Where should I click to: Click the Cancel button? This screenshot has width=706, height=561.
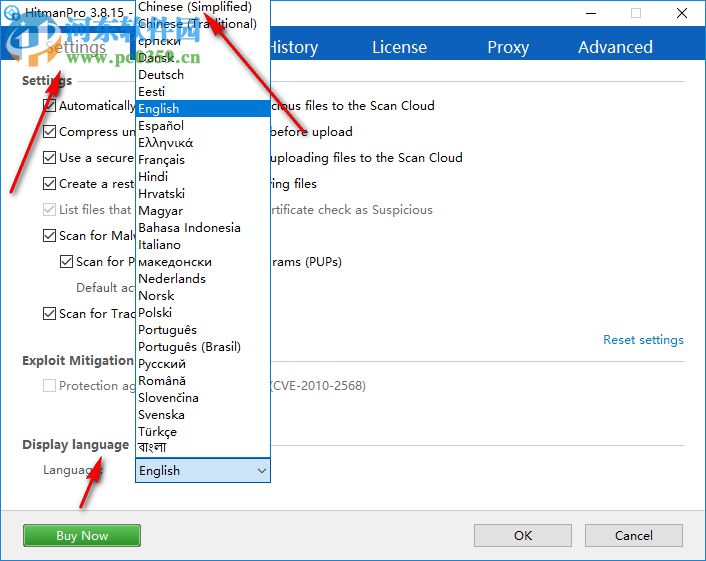point(634,535)
